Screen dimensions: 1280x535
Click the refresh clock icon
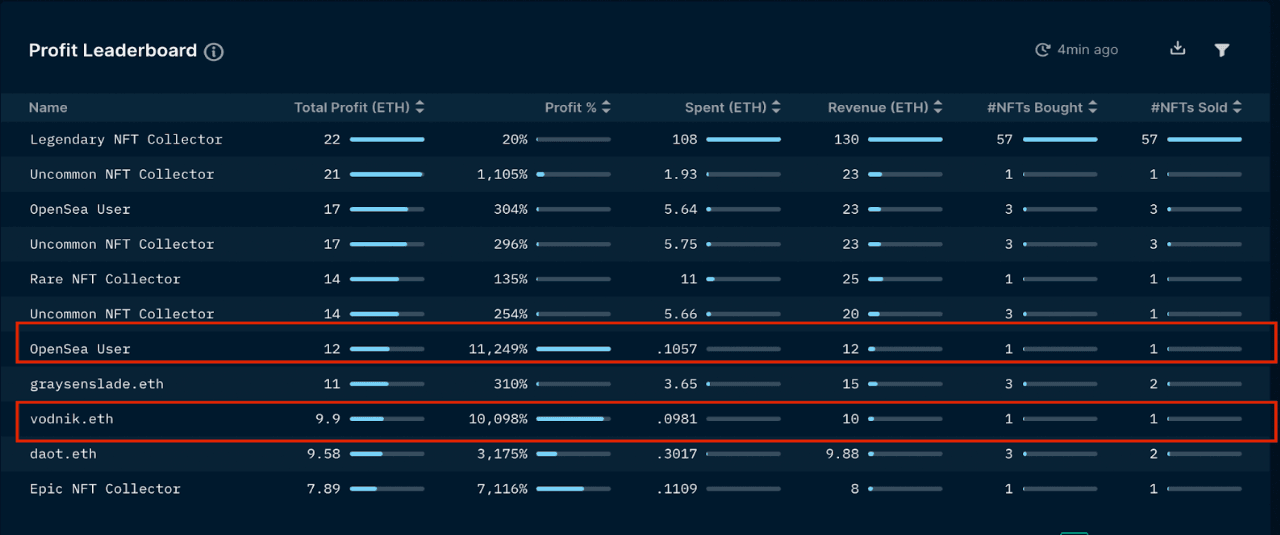tap(1043, 50)
